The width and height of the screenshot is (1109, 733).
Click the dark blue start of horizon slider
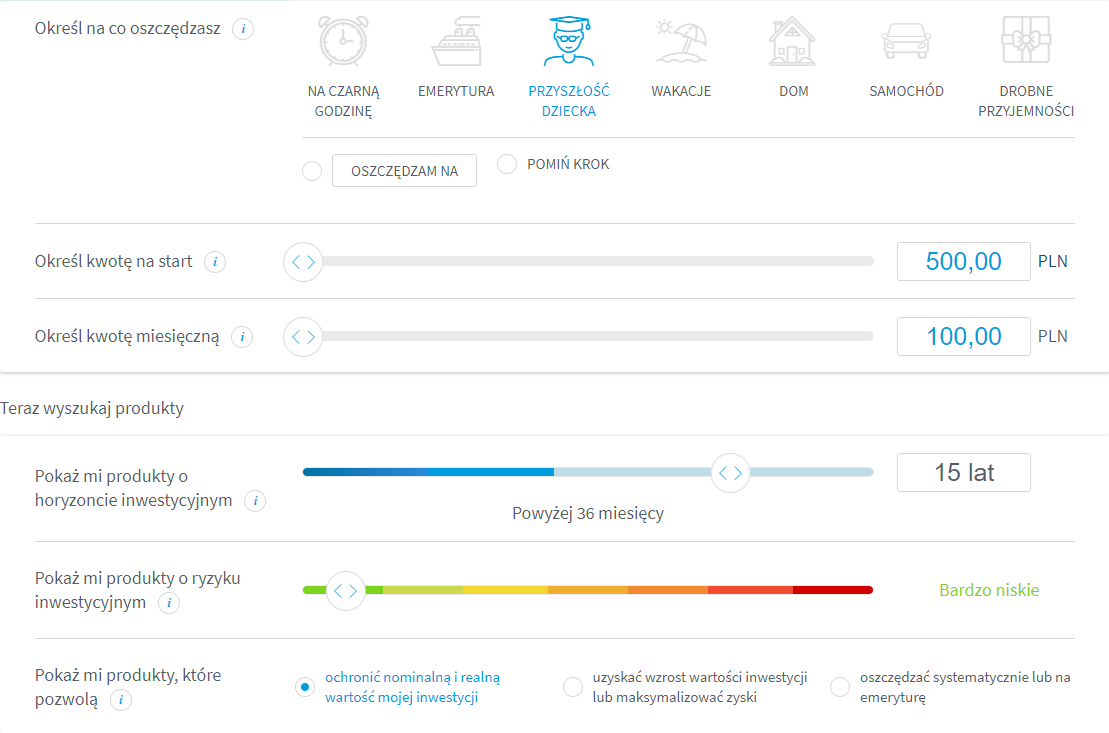click(x=364, y=472)
